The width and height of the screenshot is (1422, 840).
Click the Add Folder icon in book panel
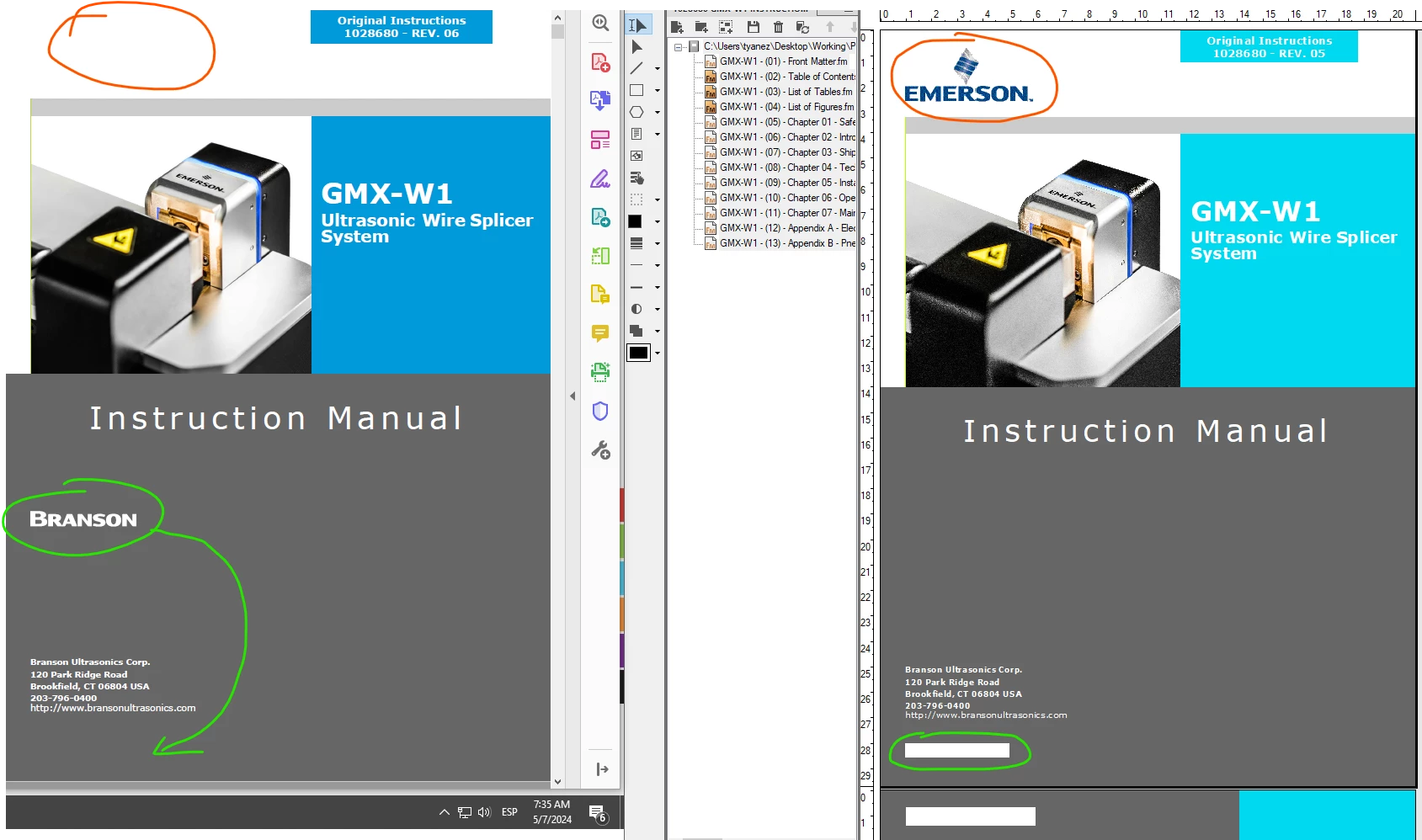[701, 27]
